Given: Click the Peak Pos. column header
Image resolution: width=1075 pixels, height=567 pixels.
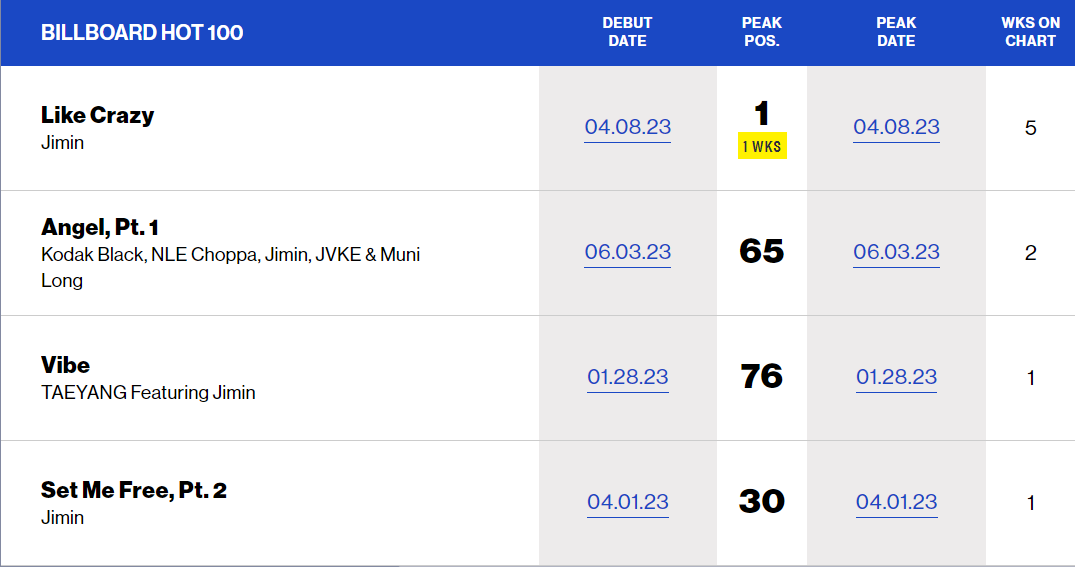Looking at the screenshot, I should tap(762, 32).
